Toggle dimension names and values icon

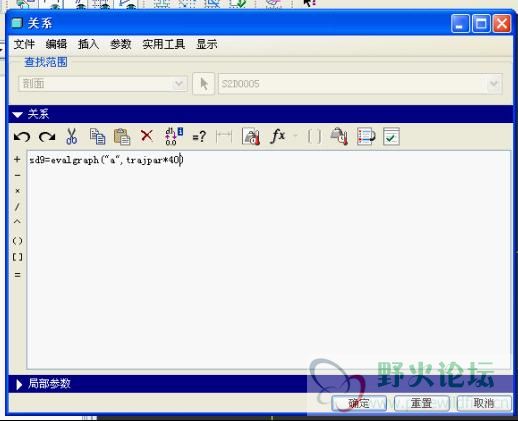(x=174, y=136)
